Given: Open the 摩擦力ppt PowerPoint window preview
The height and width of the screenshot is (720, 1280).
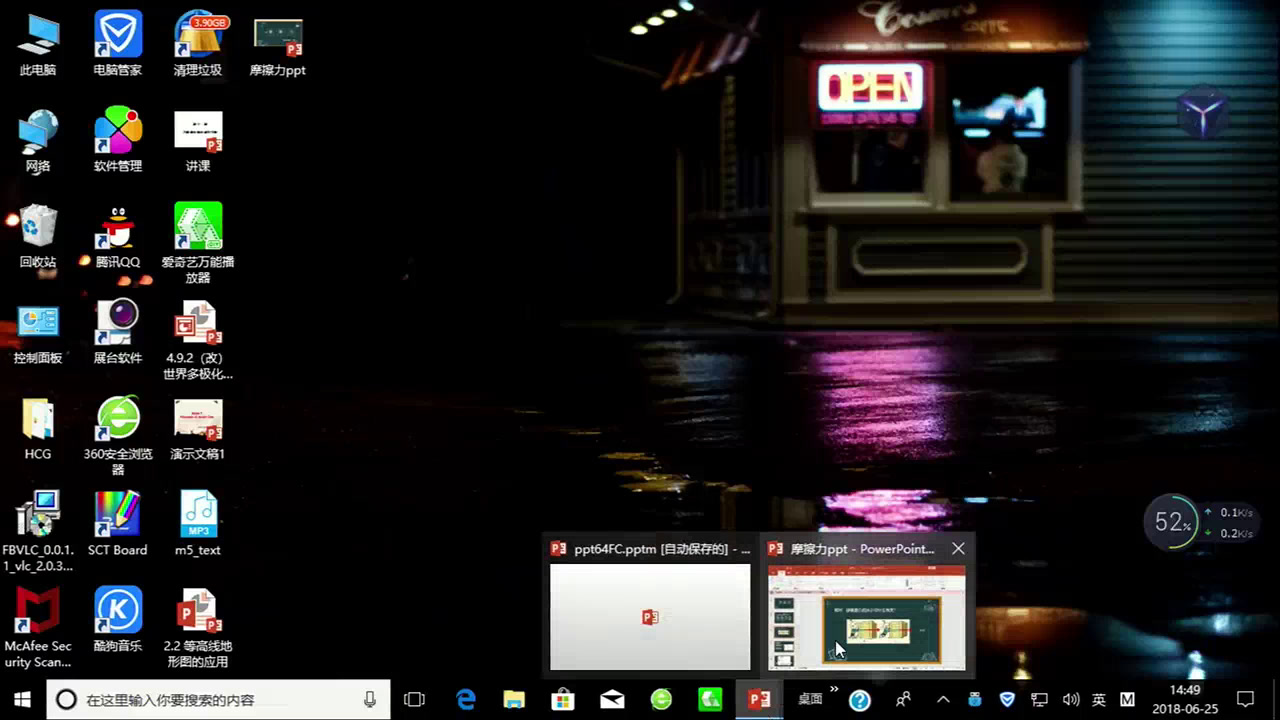Looking at the screenshot, I should click(866, 617).
